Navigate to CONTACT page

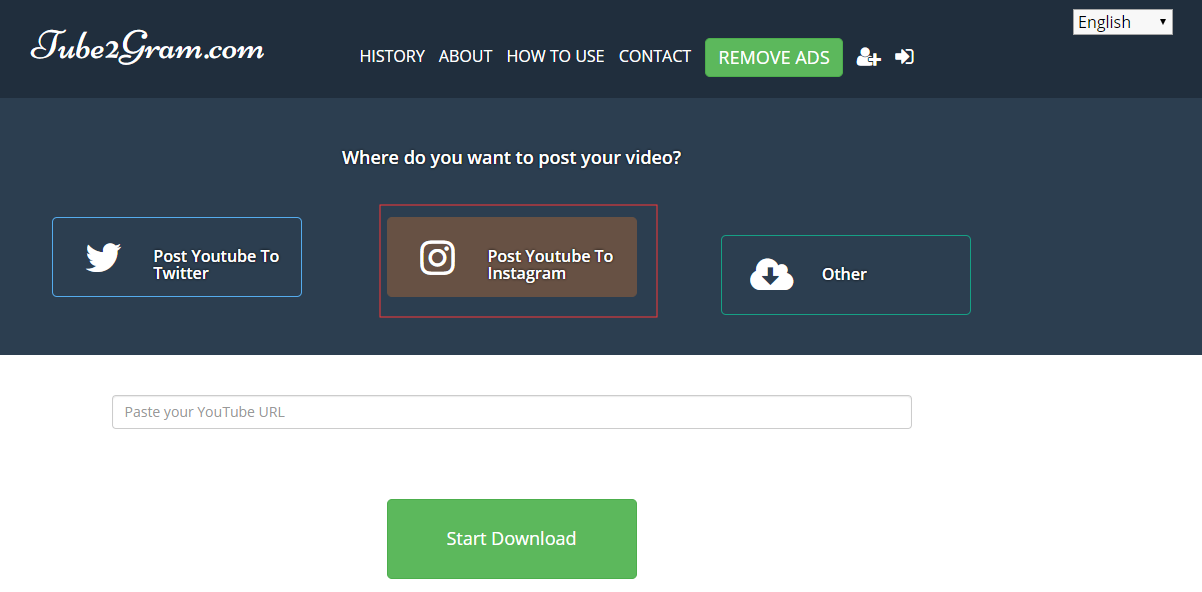click(x=655, y=57)
